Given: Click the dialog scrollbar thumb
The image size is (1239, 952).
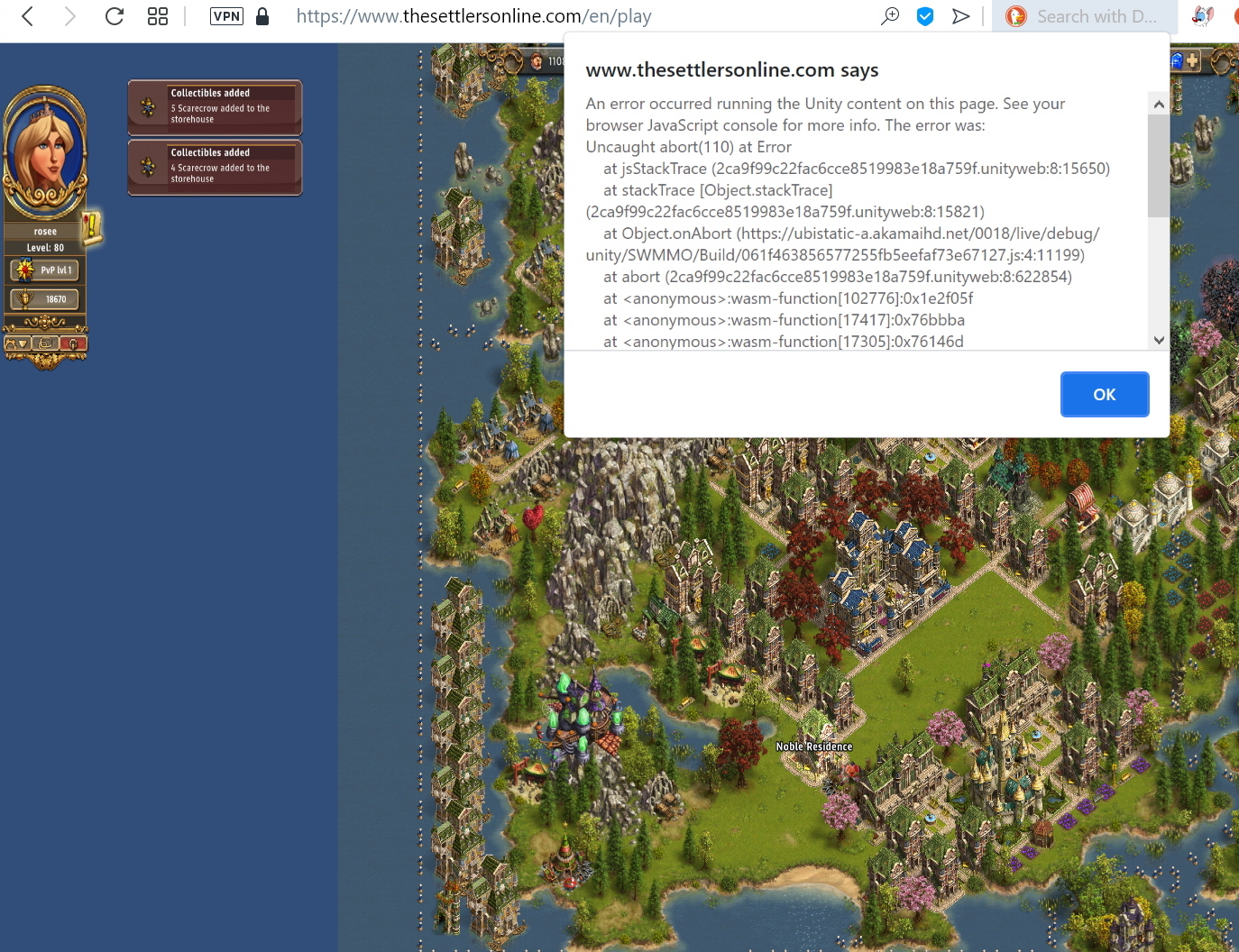Looking at the screenshot, I should [1159, 166].
